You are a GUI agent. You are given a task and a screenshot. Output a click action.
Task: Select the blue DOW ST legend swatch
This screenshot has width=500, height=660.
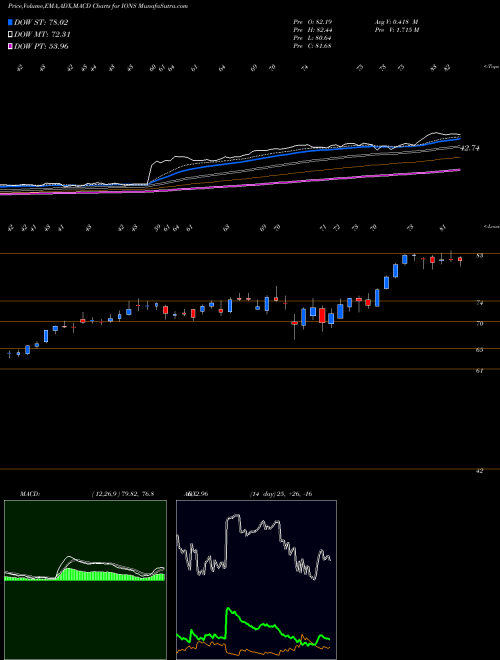[11, 22]
